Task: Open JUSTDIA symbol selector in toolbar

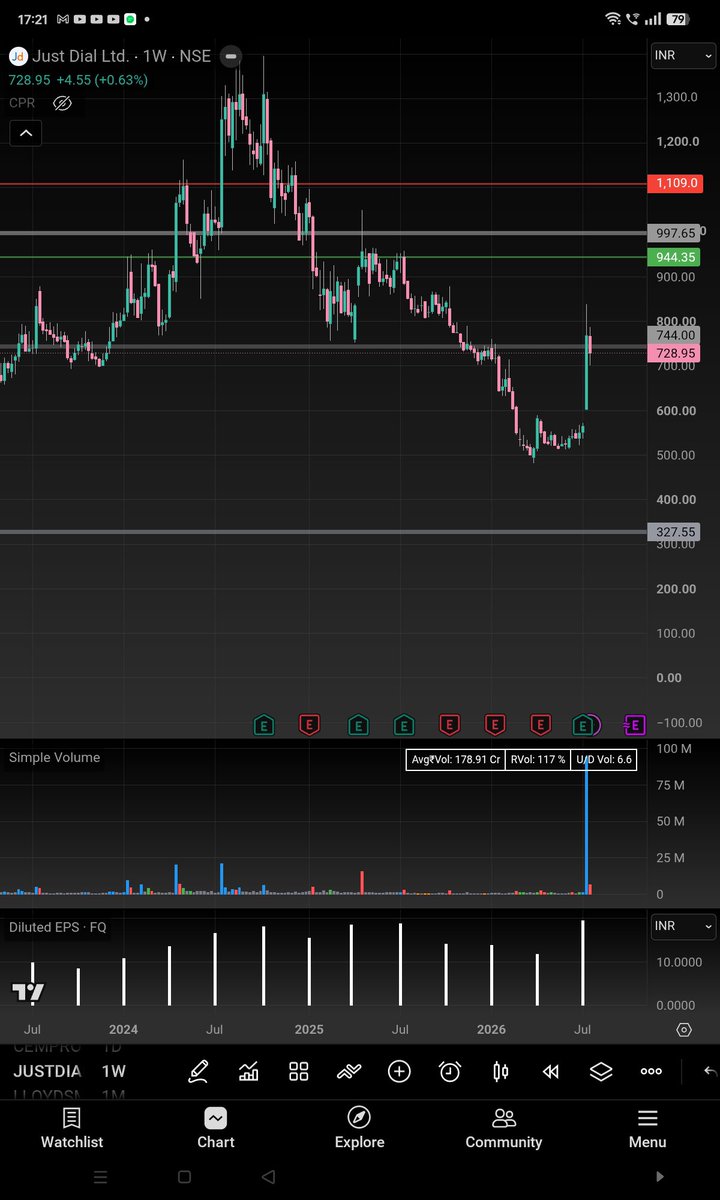Action: [47, 1071]
